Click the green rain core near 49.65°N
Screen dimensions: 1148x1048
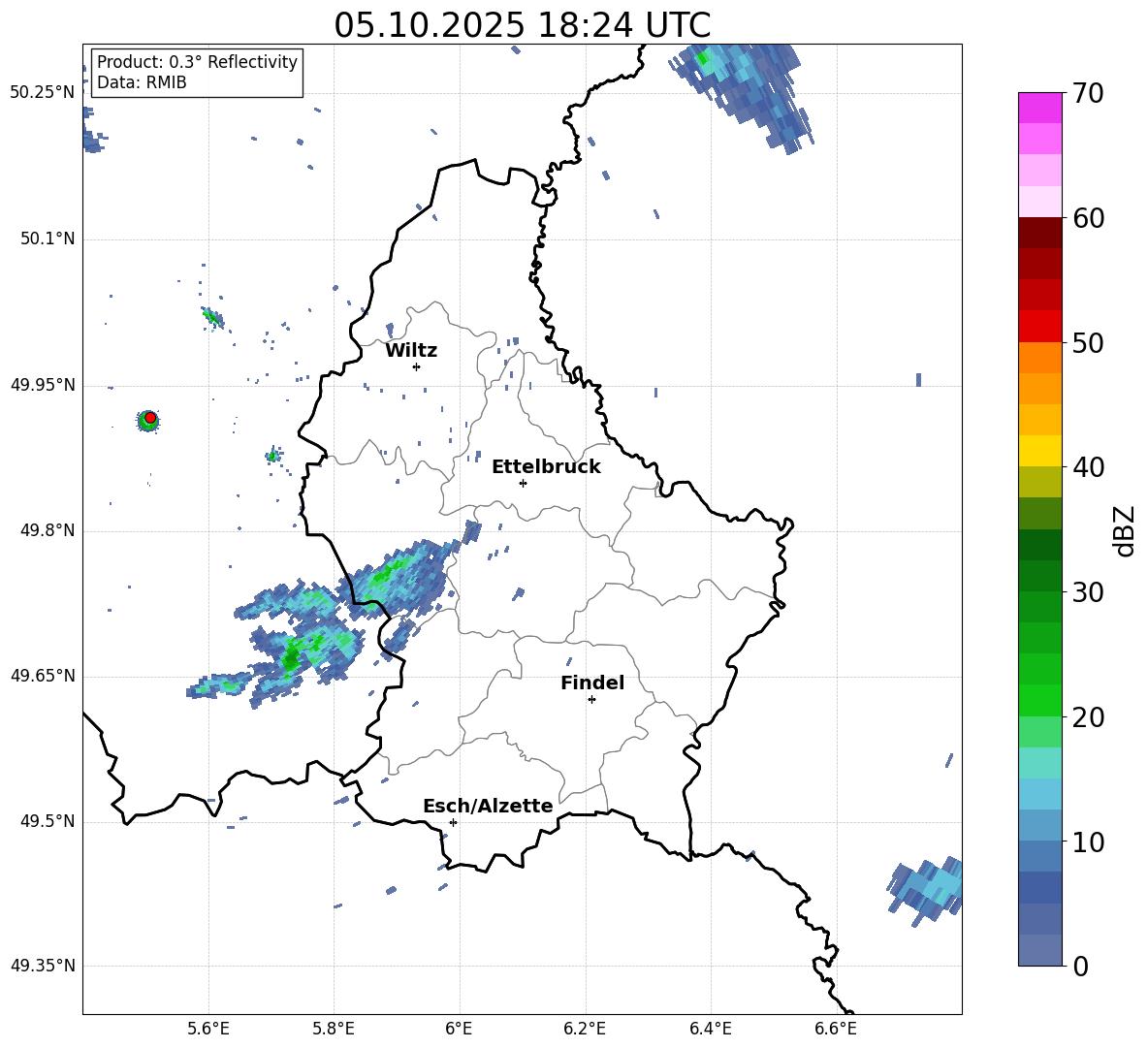(292, 656)
